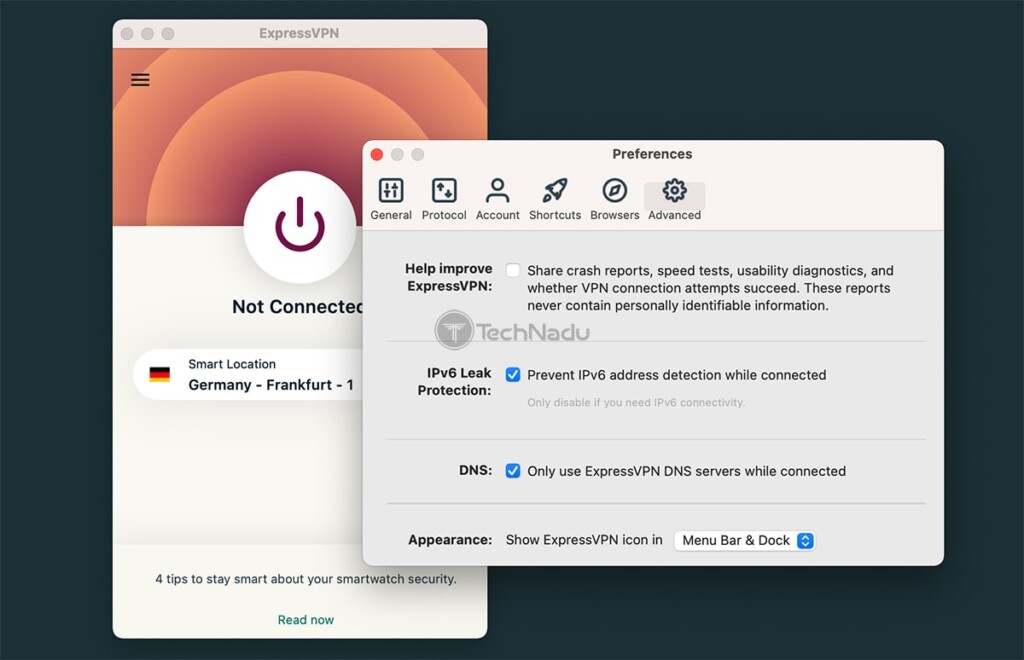This screenshot has height=660, width=1024.
Task: Click the Read now link
Action: 306,620
